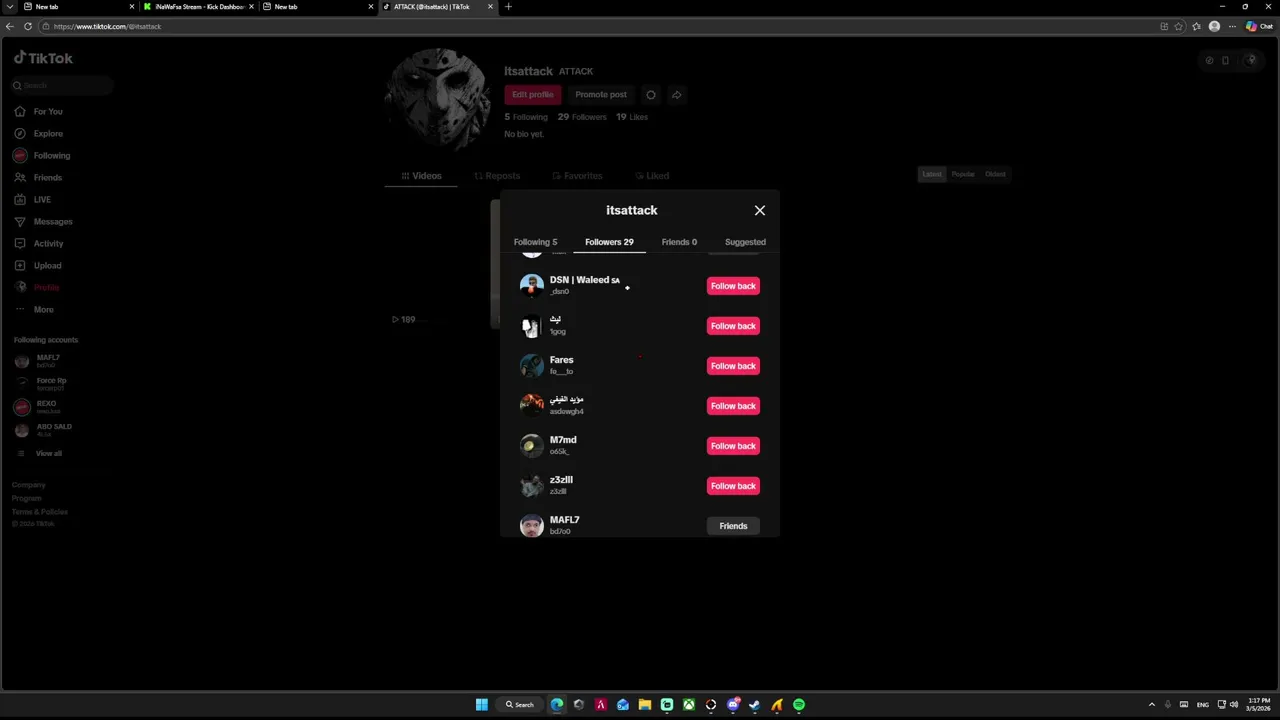Viewport: 1280px width, 720px height.
Task: Open the Liked profile tab
Action: 651,176
